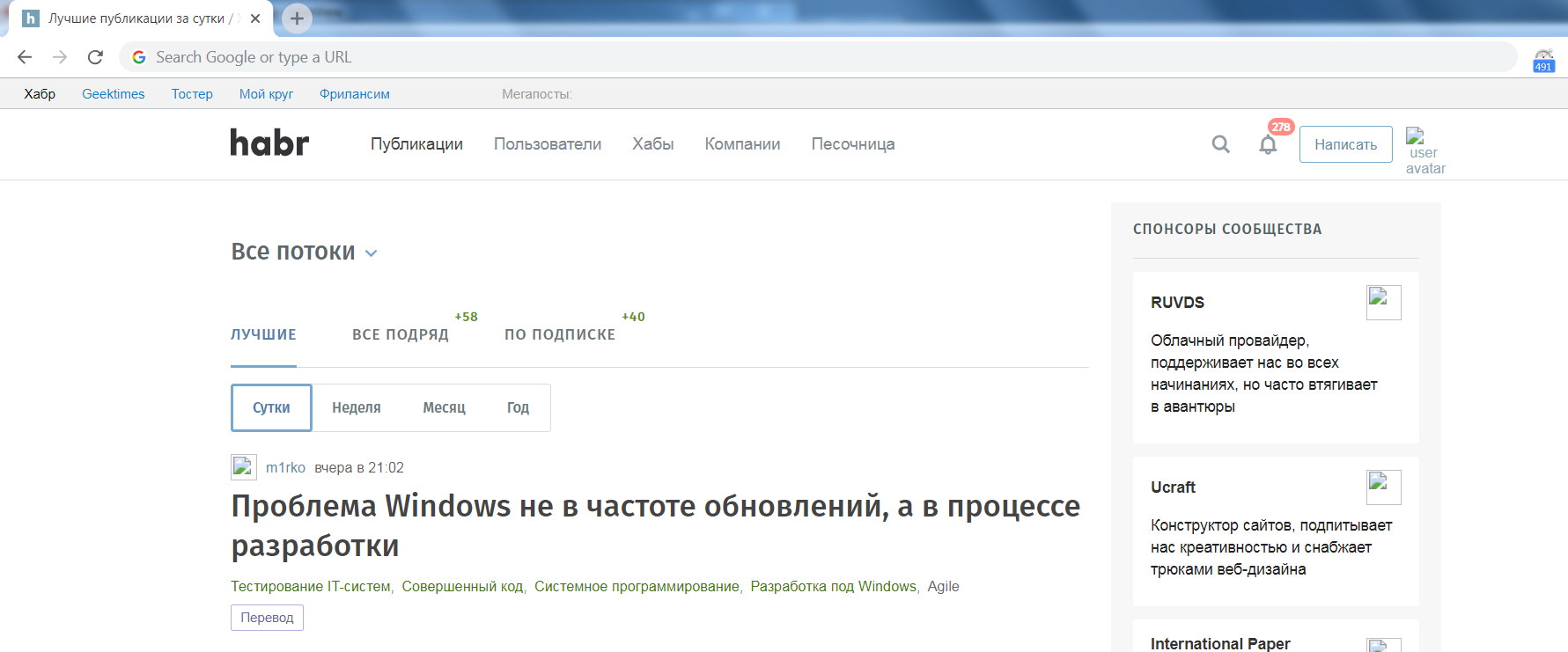Open the Тостер top bar link
The image size is (1568, 652).
click(192, 94)
